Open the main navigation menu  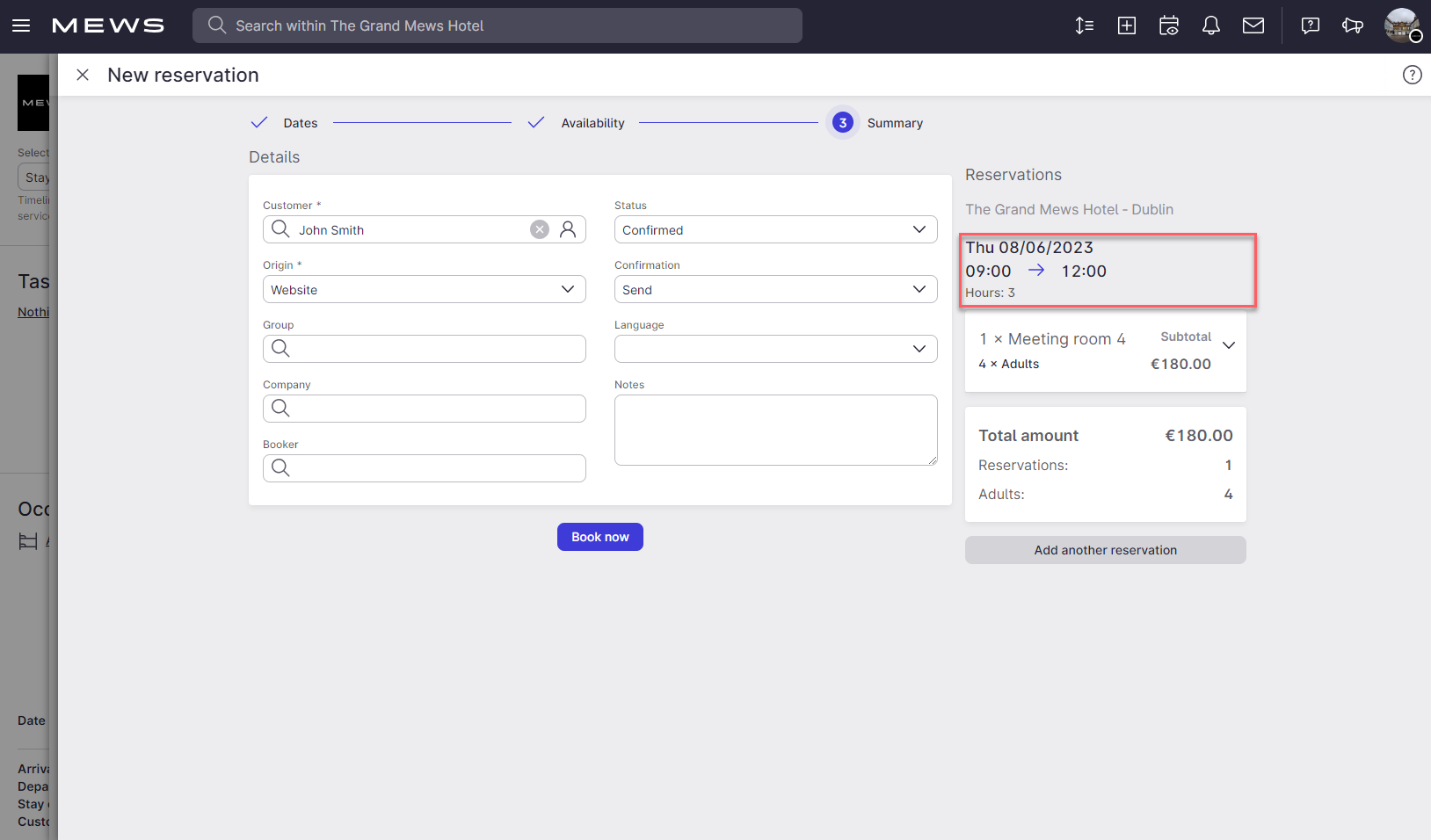(21, 25)
